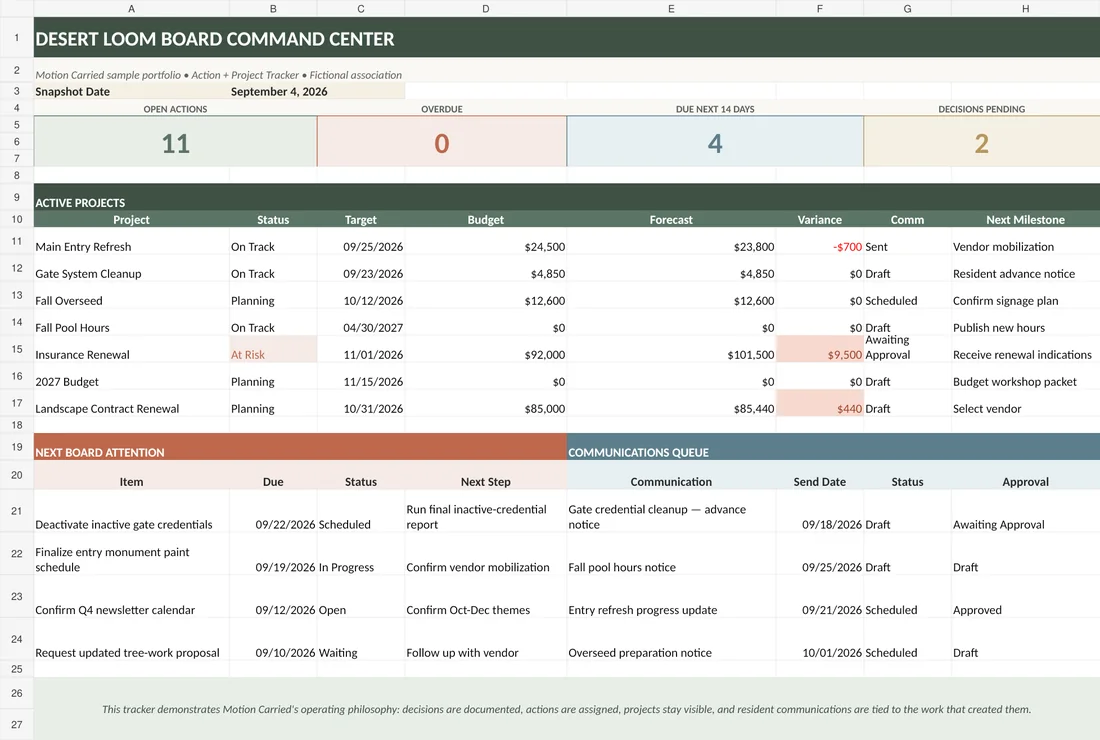Select the Fall Pool Hours project cell
The width and height of the screenshot is (1100, 740).
point(131,323)
